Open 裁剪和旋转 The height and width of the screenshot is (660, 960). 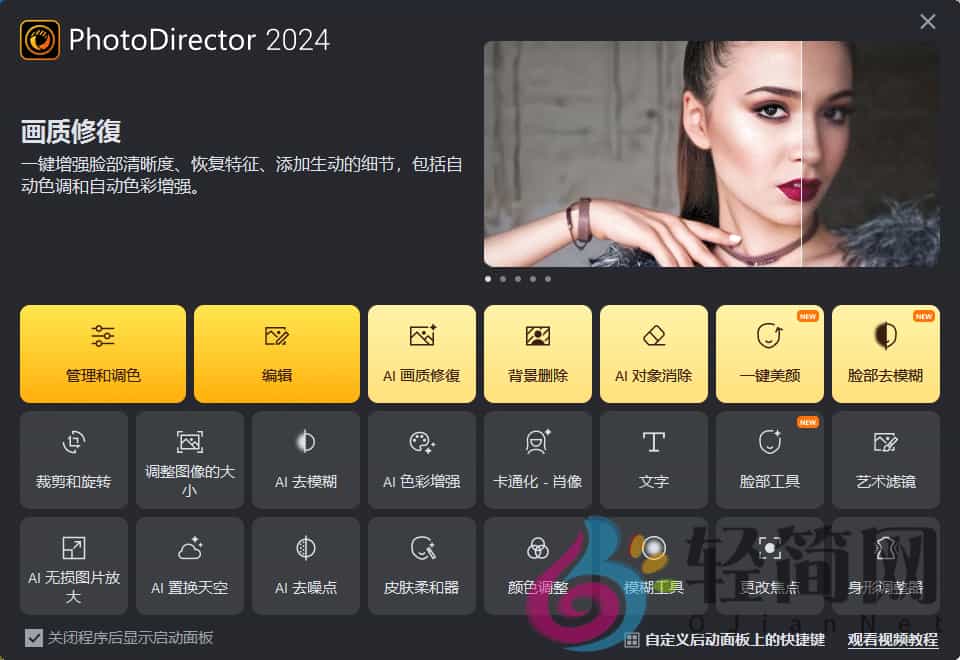(x=74, y=459)
